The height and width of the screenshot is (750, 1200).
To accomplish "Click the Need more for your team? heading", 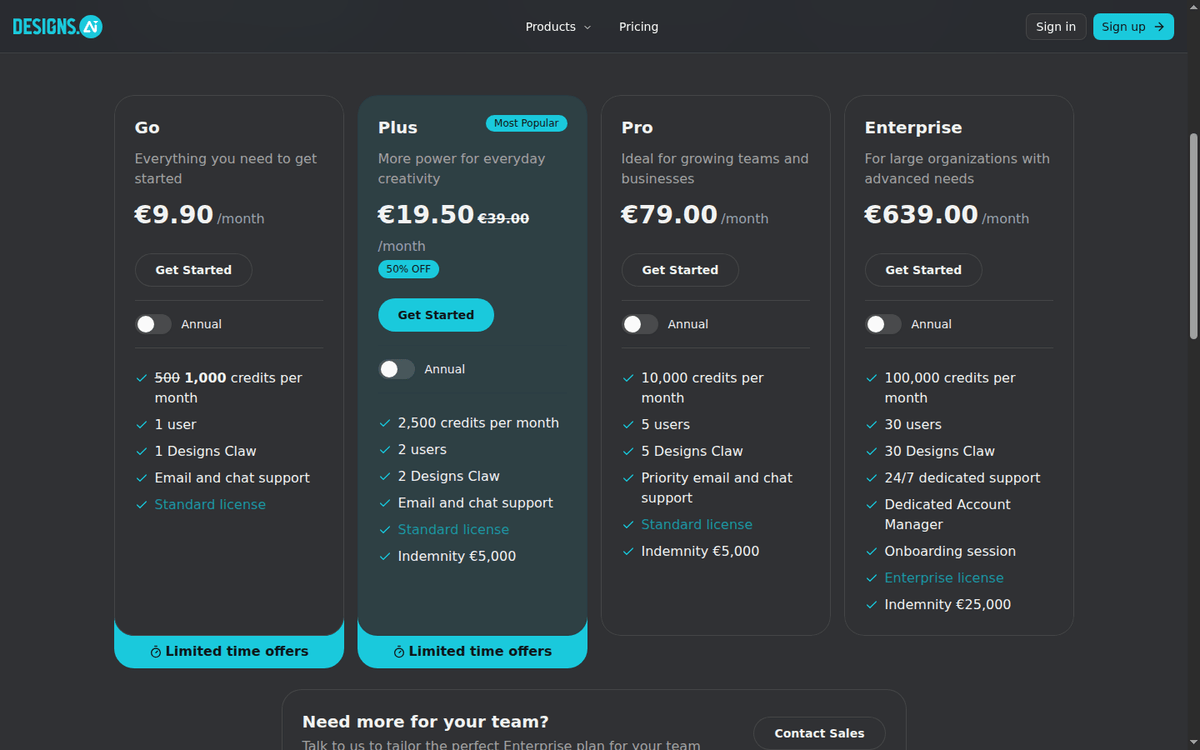I will (x=425, y=722).
